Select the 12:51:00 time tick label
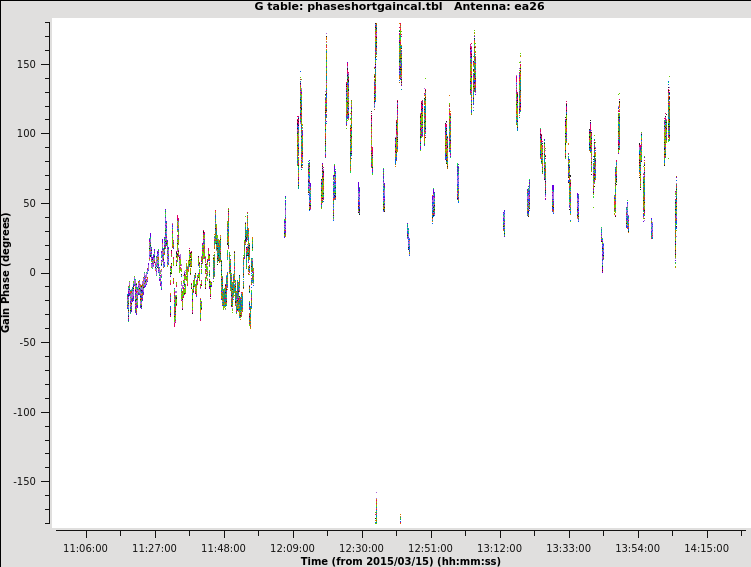 (430, 548)
